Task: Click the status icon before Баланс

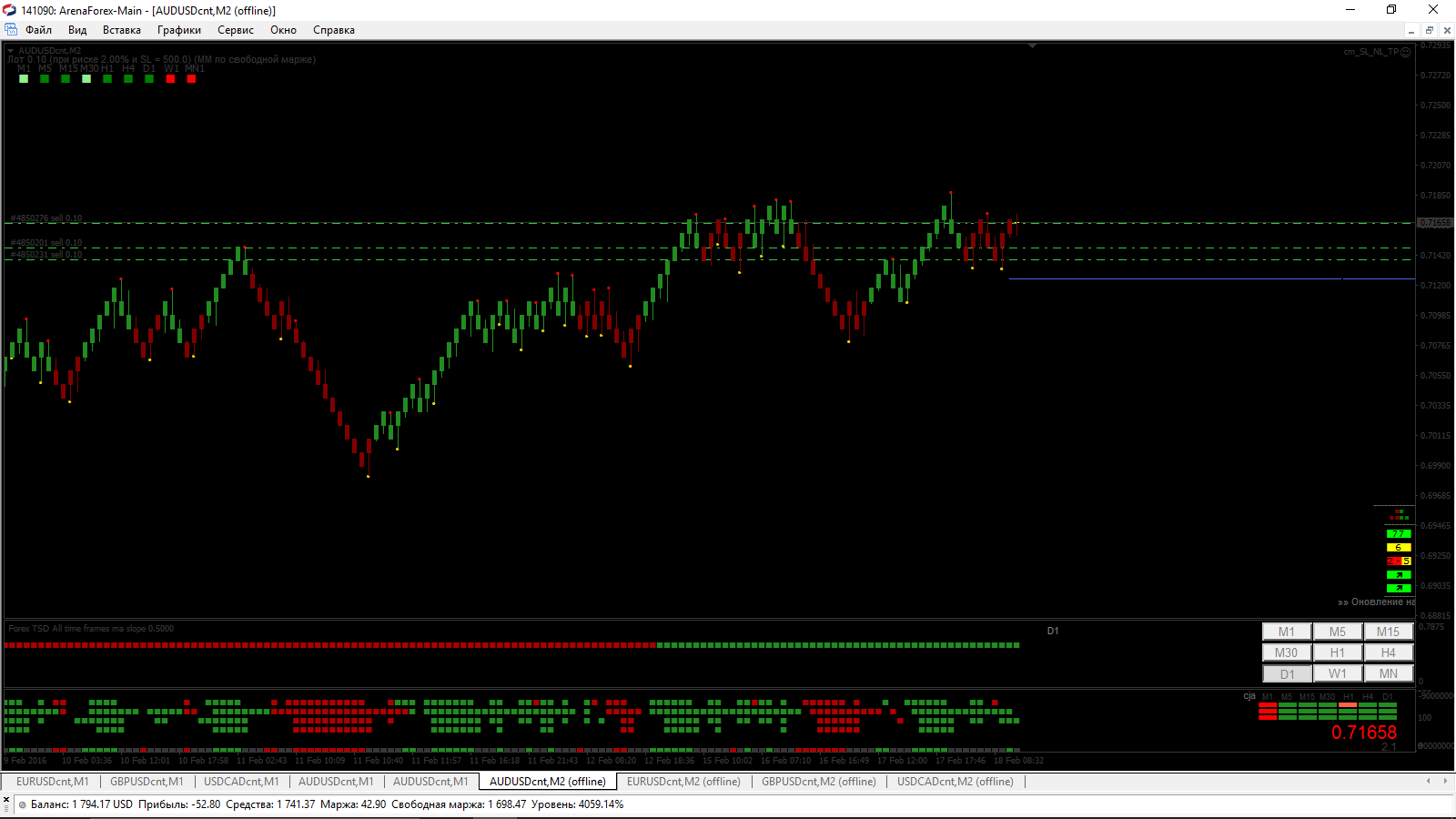Action: (23, 805)
